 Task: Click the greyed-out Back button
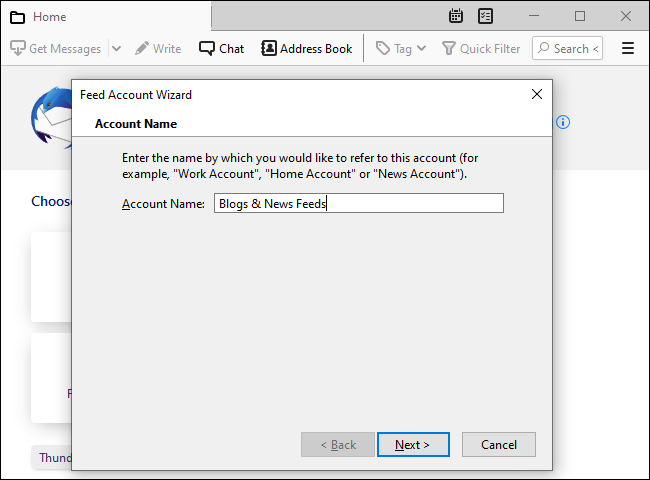[336, 445]
